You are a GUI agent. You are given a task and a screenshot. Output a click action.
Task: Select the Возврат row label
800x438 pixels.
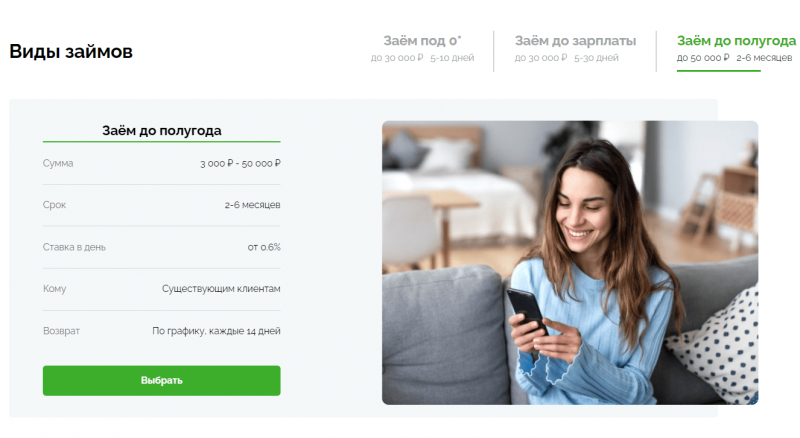(61, 331)
